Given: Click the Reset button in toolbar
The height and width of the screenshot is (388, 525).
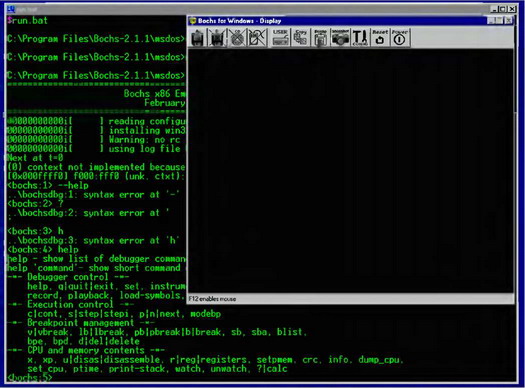Looking at the screenshot, I should tap(380, 37).
